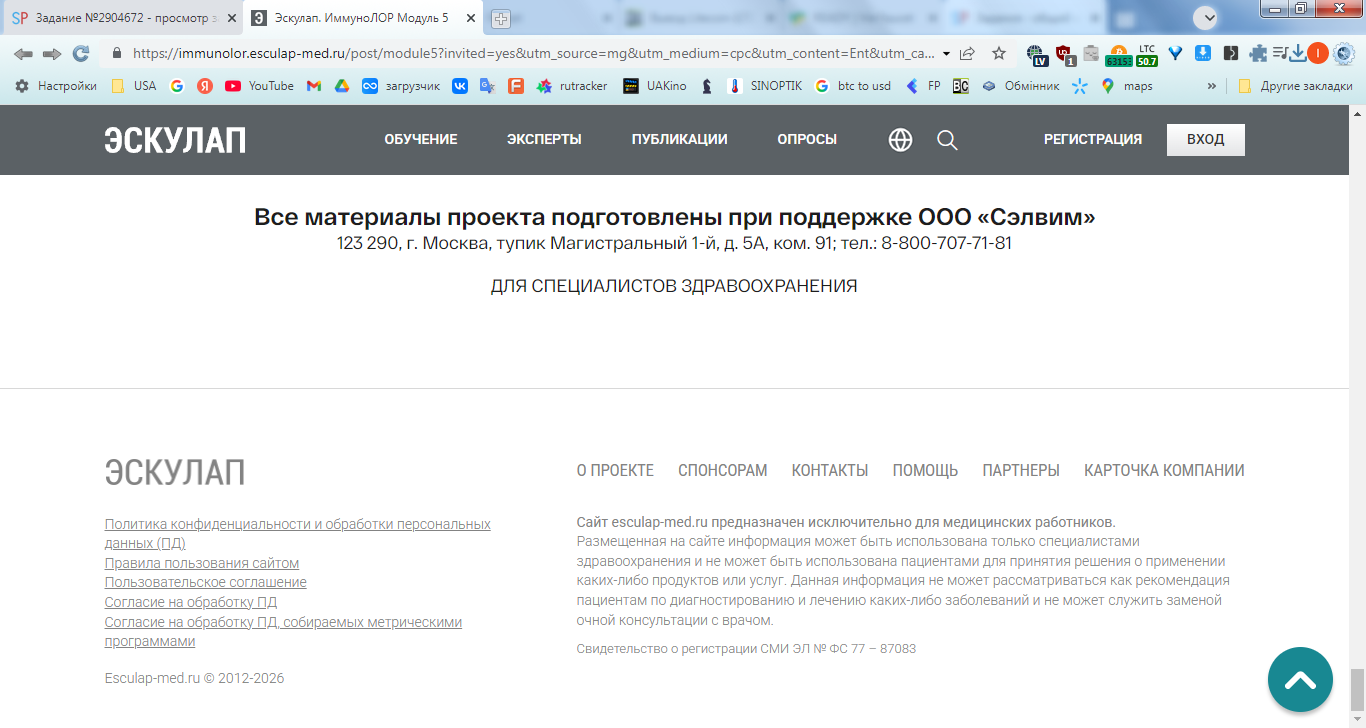Open the Google Drive bookmark icon
The height and width of the screenshot is (728, 1366).
click(342, 86)
